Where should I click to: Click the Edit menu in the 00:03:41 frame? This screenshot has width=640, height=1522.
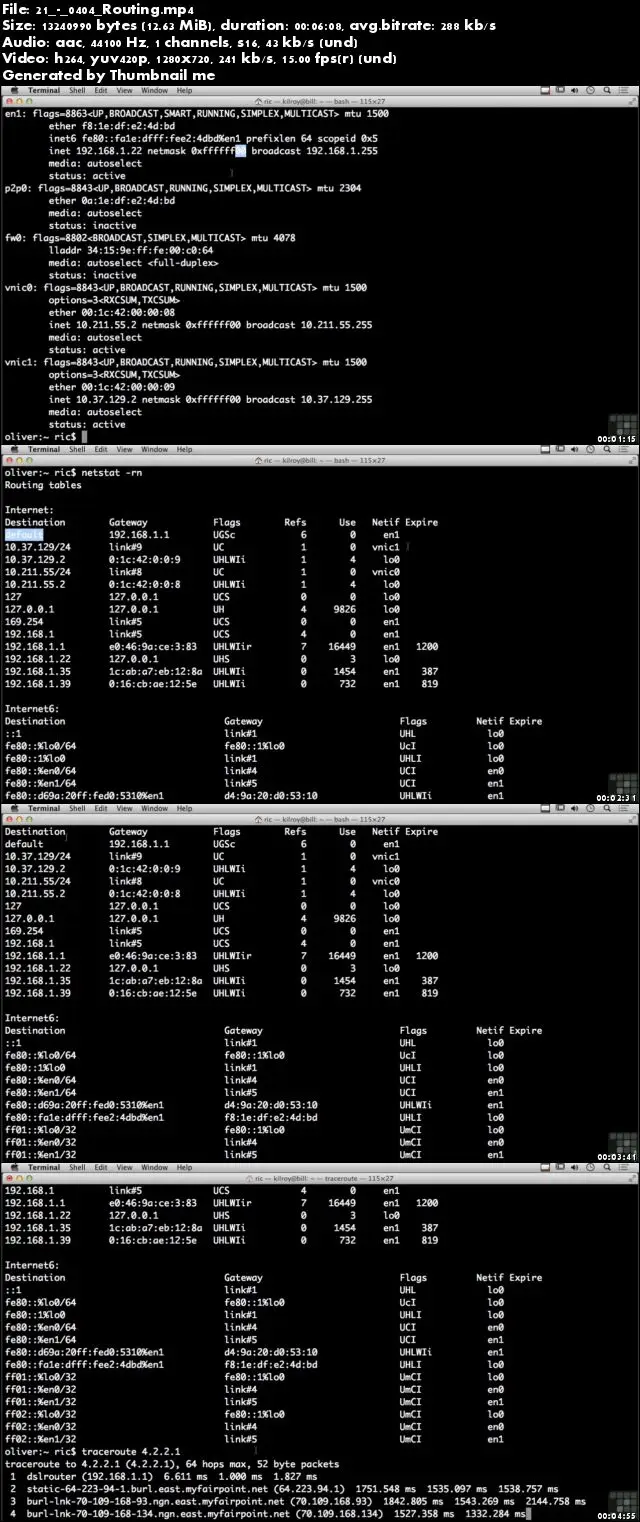(101, 809)
